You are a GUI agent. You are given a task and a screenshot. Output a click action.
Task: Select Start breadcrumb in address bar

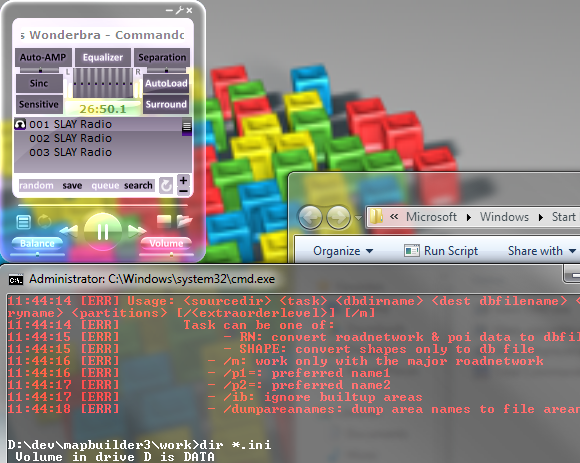[x=564, y=217]
